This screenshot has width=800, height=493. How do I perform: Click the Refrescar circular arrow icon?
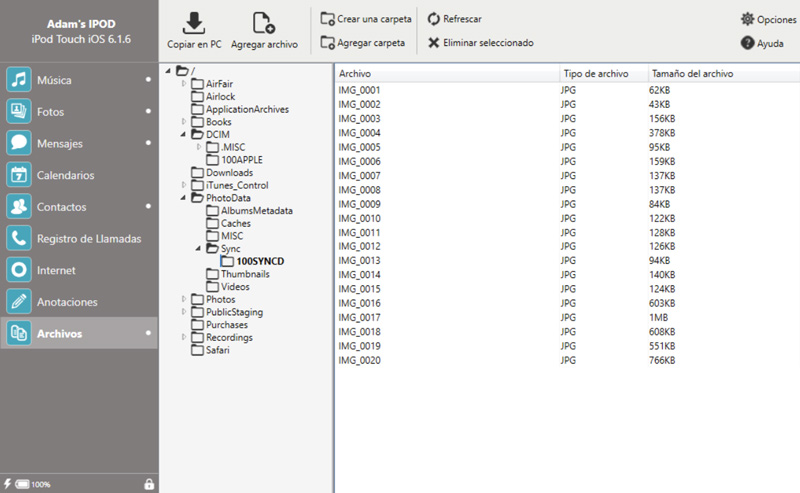(x=434, y=19)
